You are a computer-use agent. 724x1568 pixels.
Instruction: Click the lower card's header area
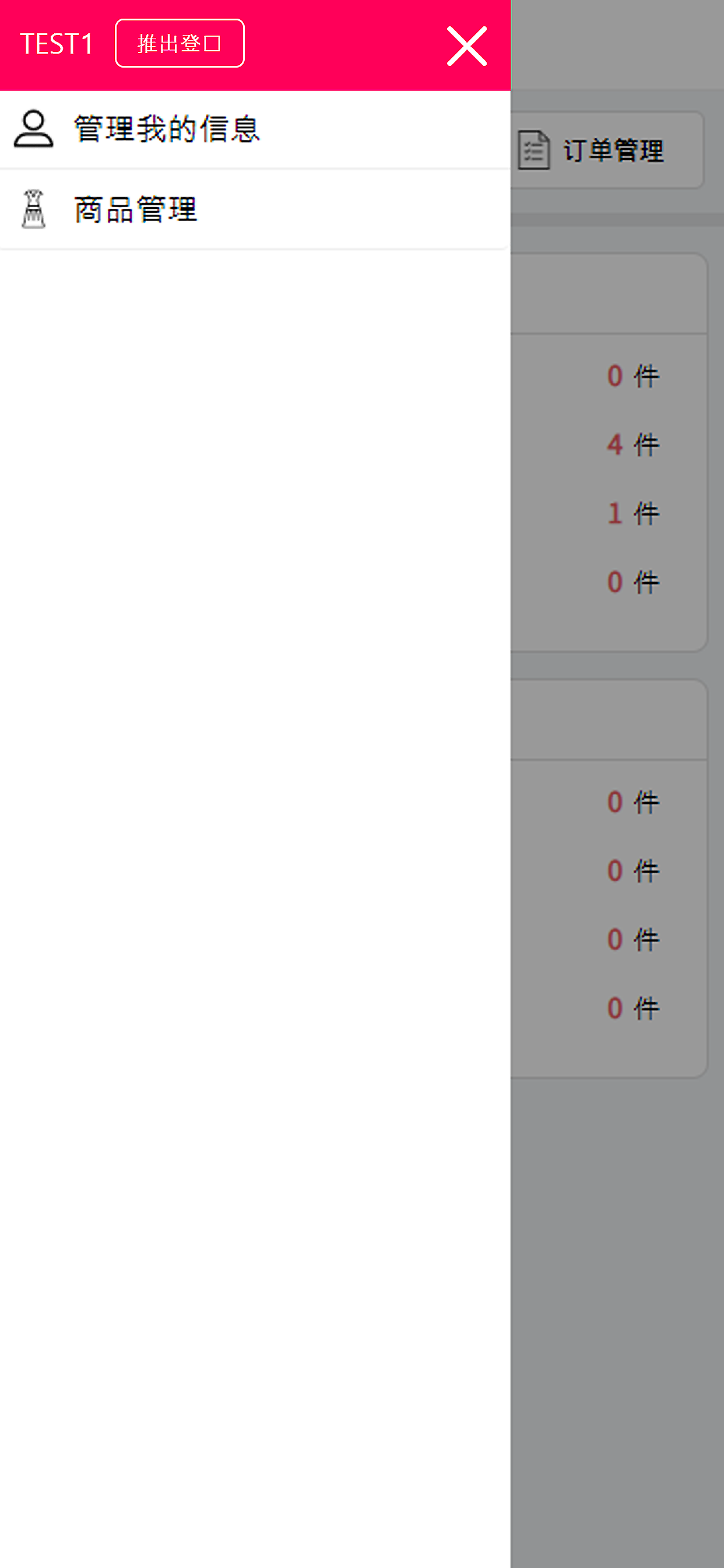[x=609, y=720]
